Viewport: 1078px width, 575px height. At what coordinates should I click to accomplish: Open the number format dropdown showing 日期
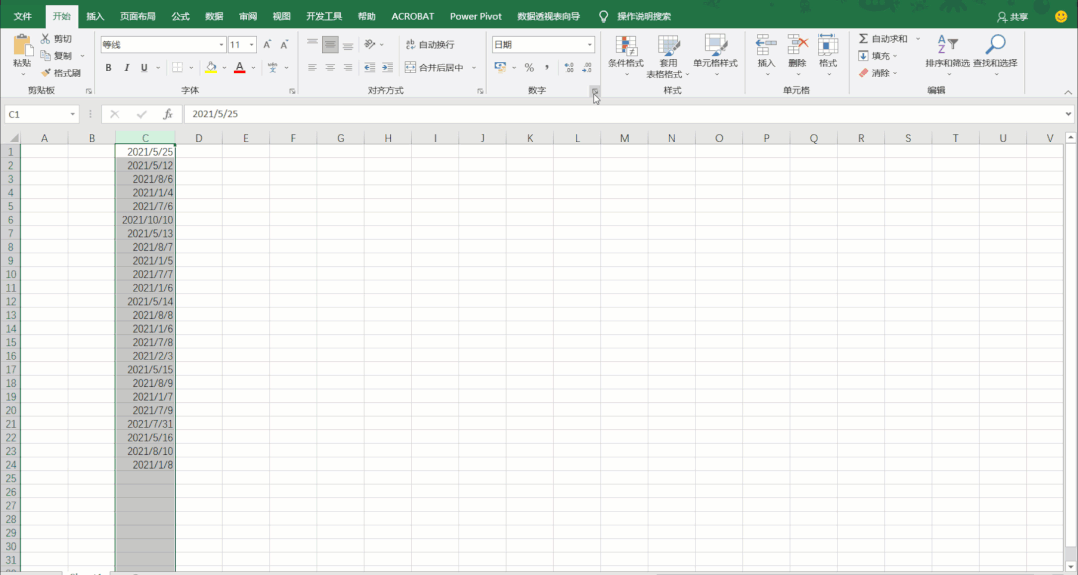pos(589,45)
